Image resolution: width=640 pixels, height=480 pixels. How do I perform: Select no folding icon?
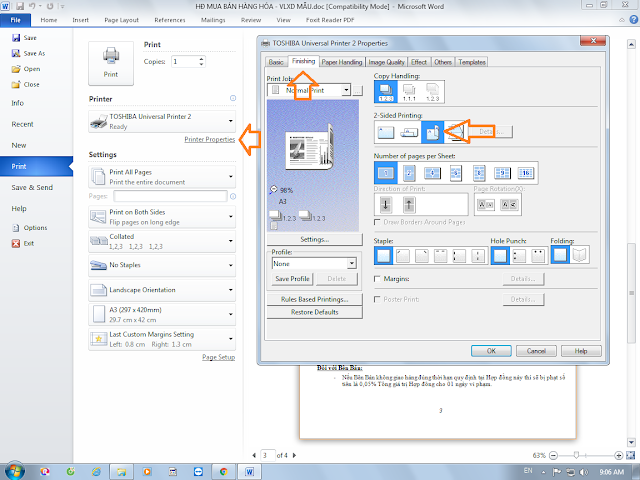point(560,255)
